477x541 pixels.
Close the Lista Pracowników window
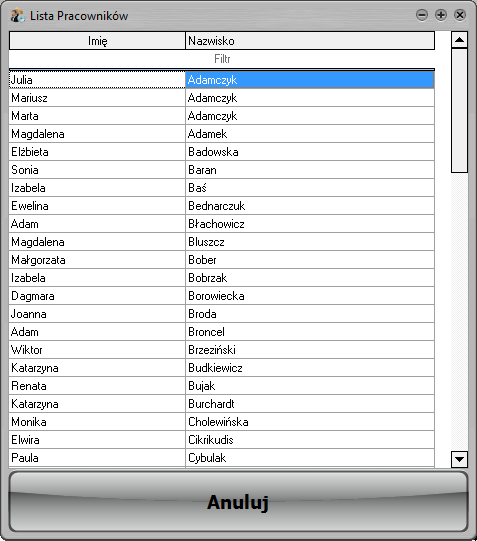pos(460,15)
